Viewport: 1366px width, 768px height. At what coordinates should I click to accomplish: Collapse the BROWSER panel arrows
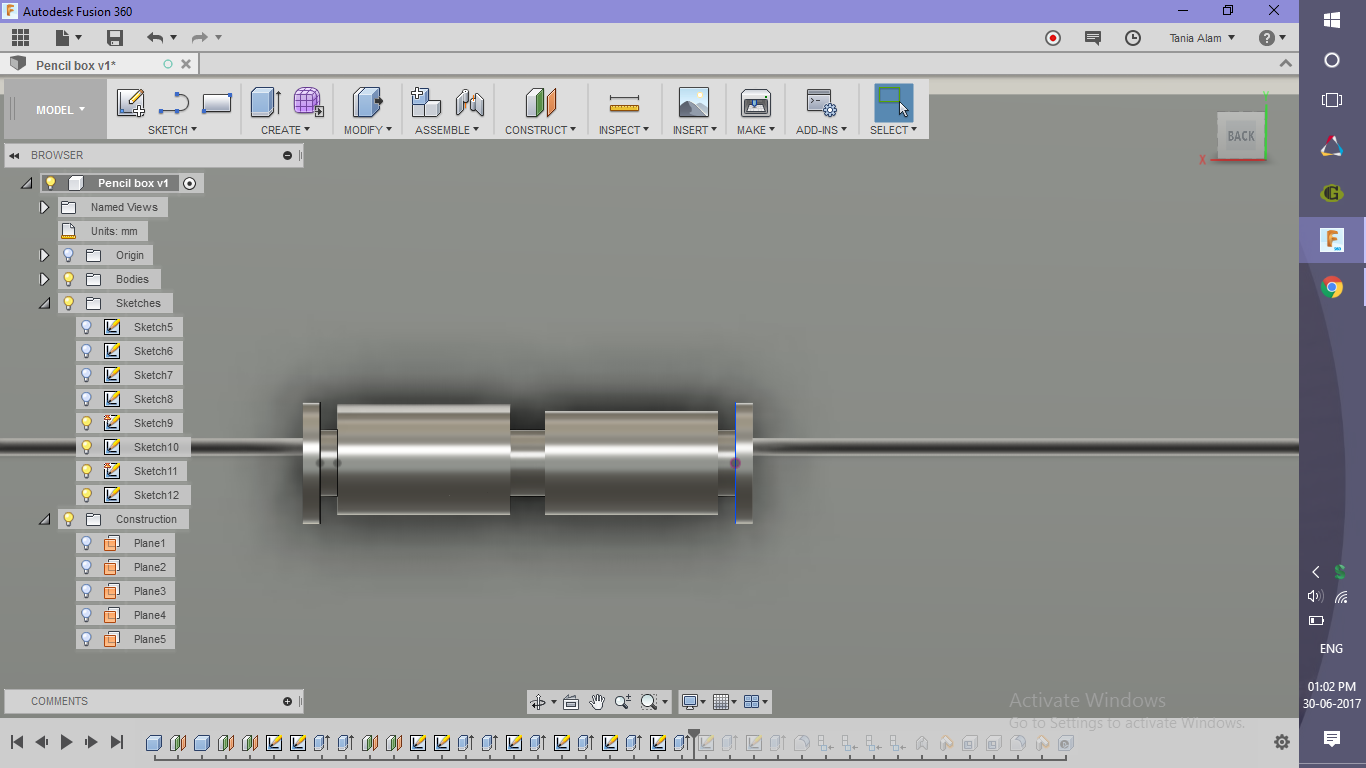tap(15, 155)
